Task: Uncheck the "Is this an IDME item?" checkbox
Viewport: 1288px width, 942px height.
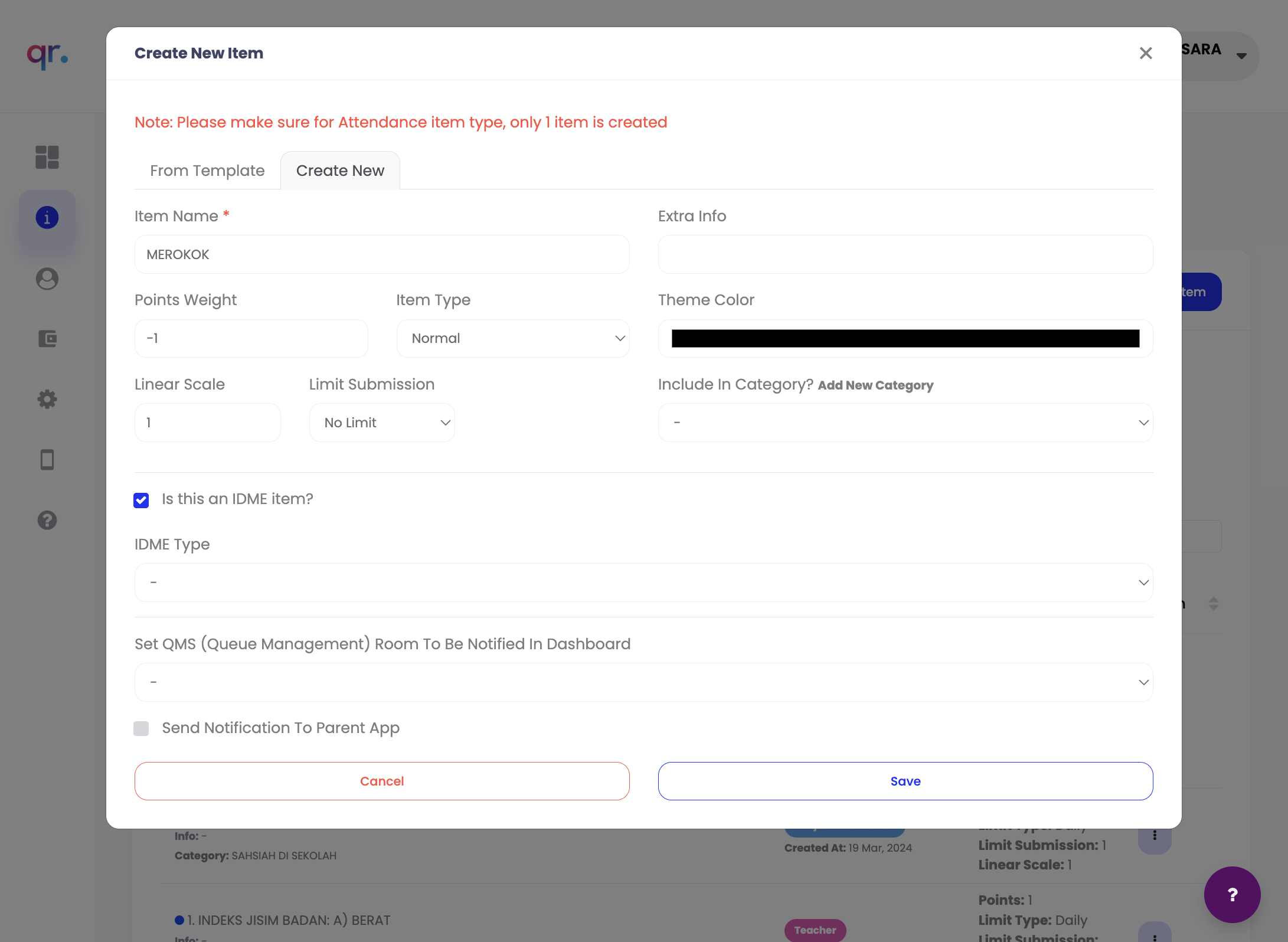Action: coord(141,500)
